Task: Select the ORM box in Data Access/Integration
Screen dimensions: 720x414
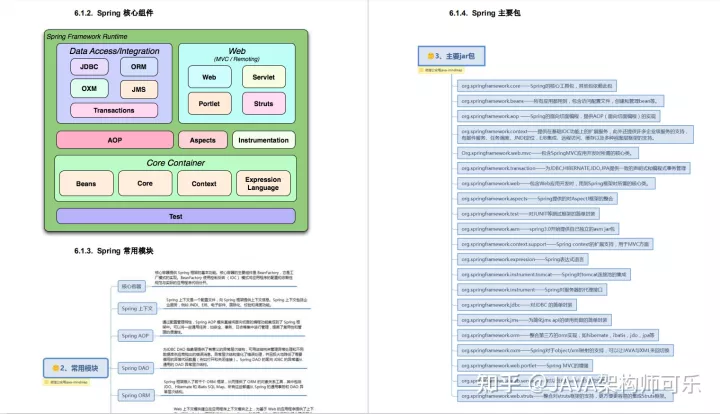Action: click(139, 67)
